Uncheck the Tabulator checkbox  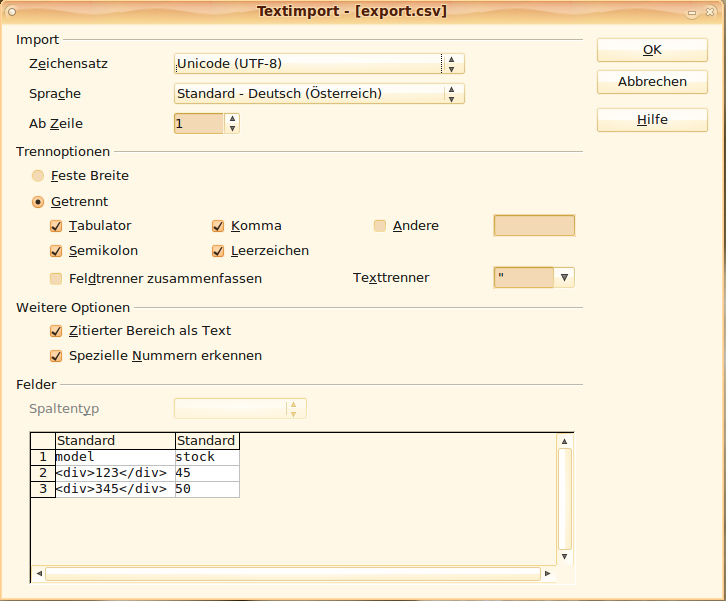pyautogui.click(x=56, y=226)
